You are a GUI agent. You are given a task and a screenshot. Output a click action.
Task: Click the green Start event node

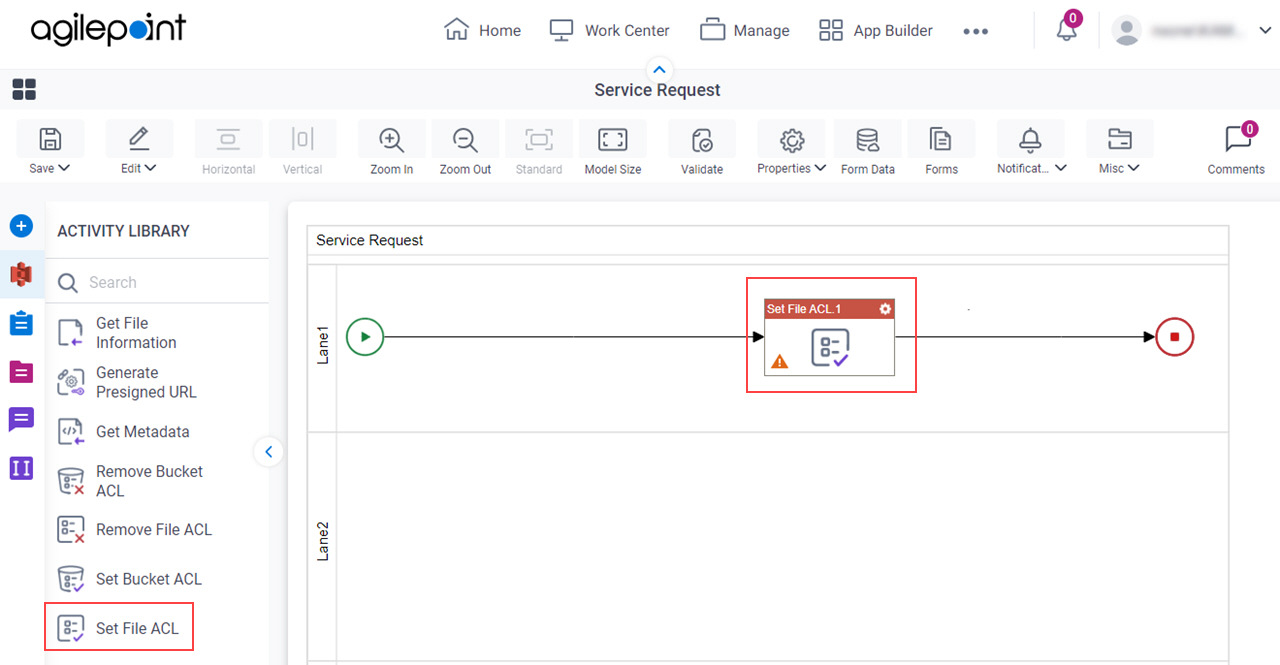[x=365, y=337]
